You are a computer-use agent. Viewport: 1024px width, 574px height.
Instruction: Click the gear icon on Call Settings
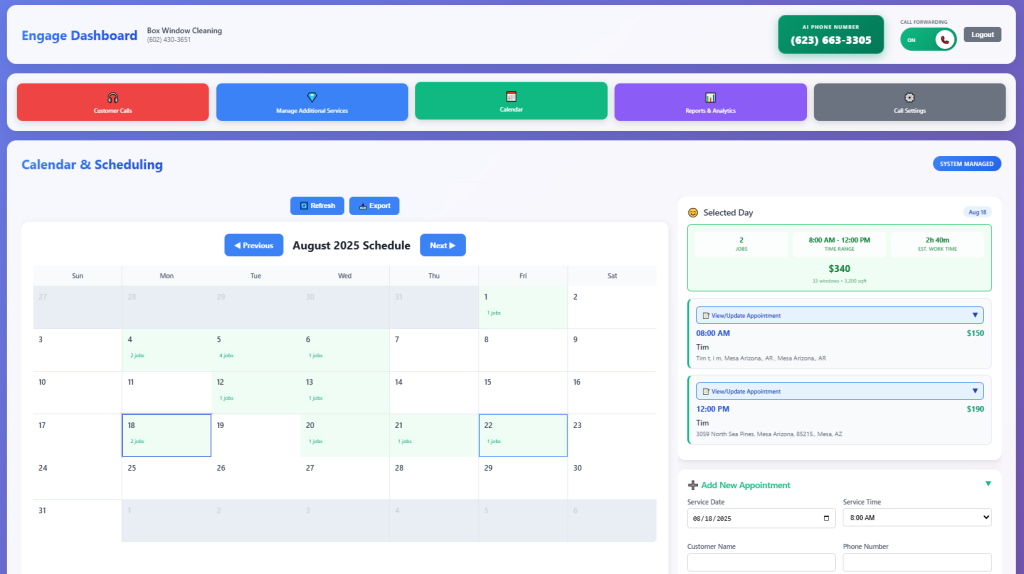point(909,97)
